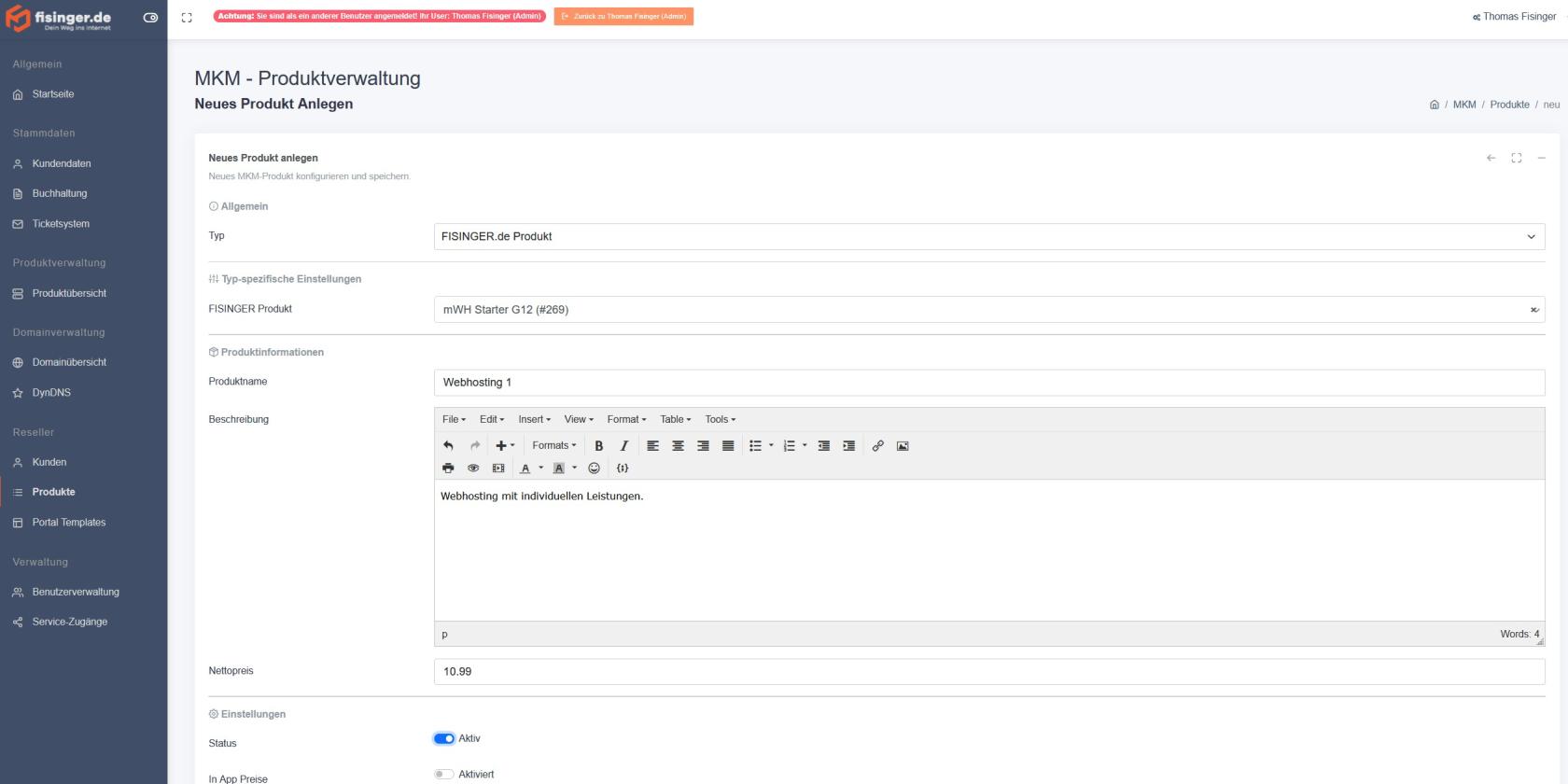Align description text to the left
Screen dimensions: 1568x784
[x=653, y=446]
